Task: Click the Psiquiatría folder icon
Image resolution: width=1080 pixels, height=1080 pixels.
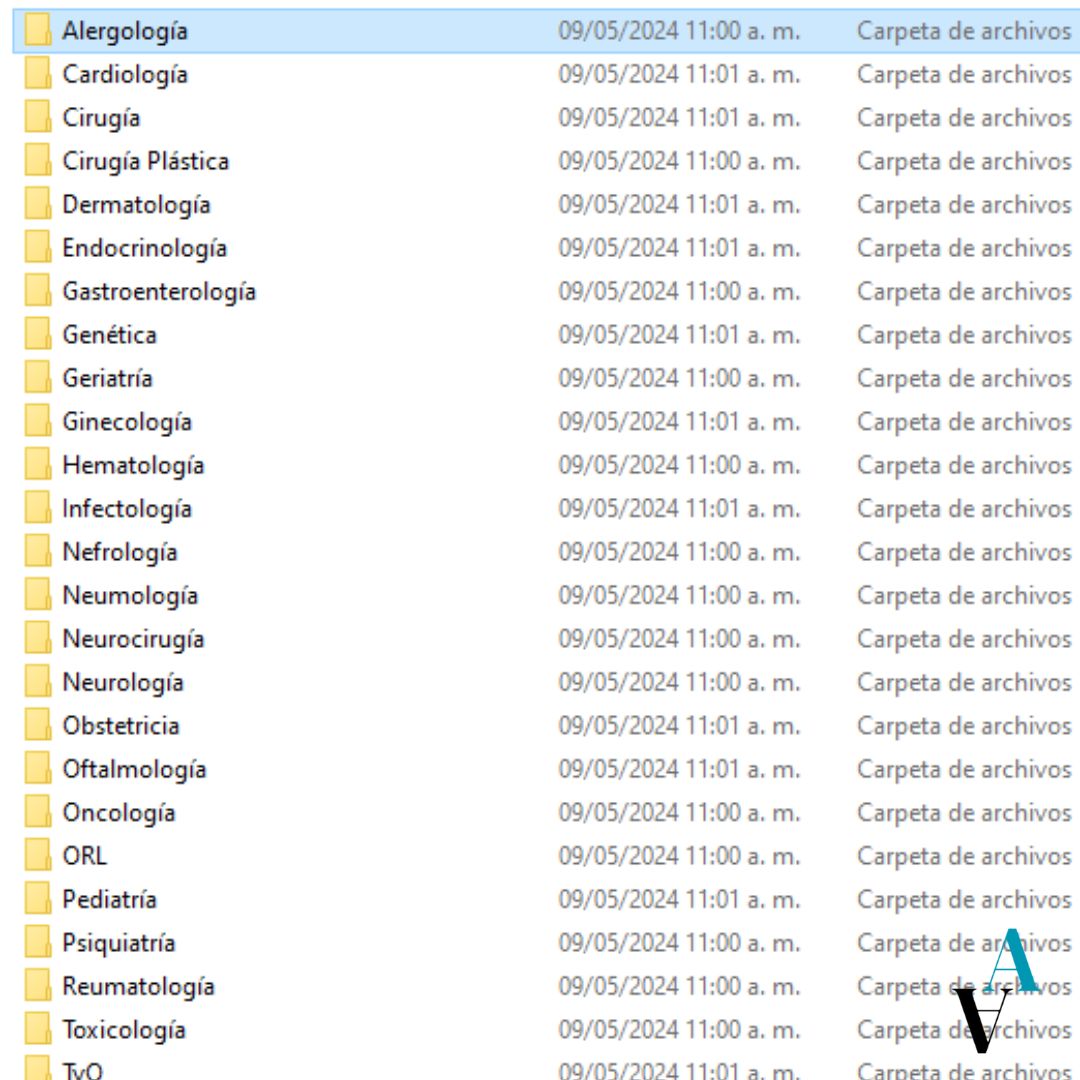Action: pos(38,943)
